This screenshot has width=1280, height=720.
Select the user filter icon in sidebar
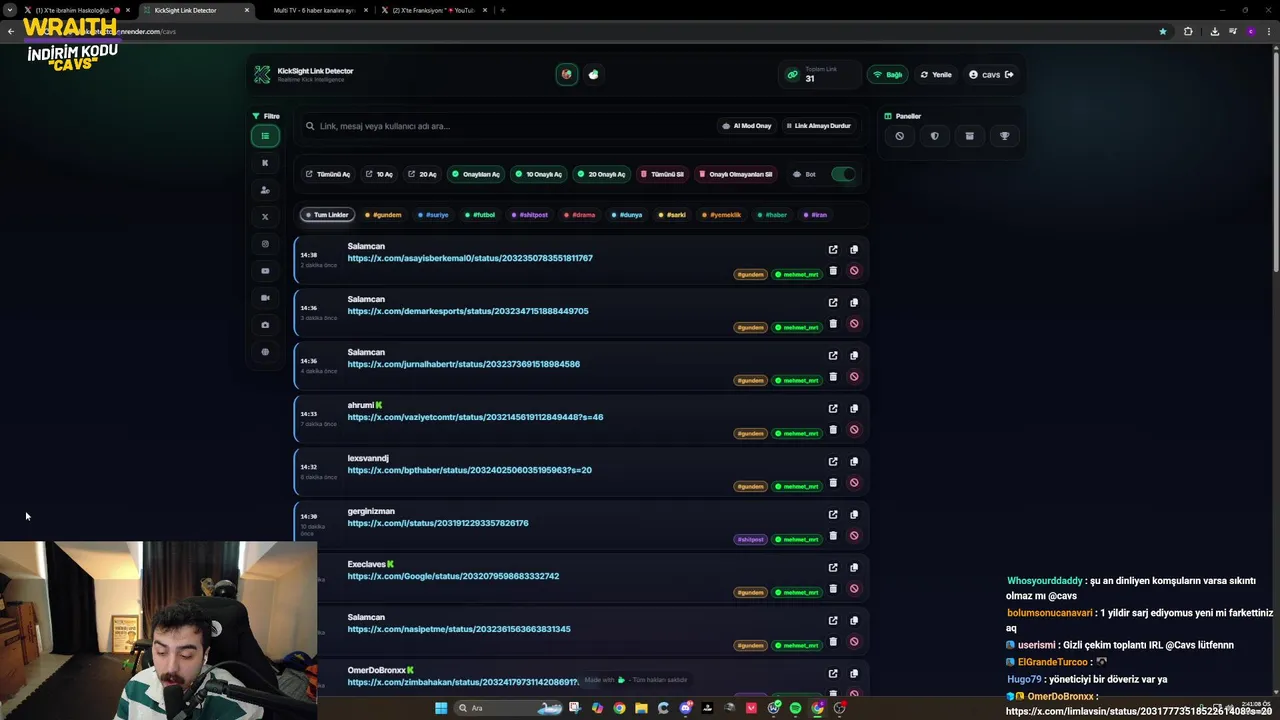click(x=265, y=190)
